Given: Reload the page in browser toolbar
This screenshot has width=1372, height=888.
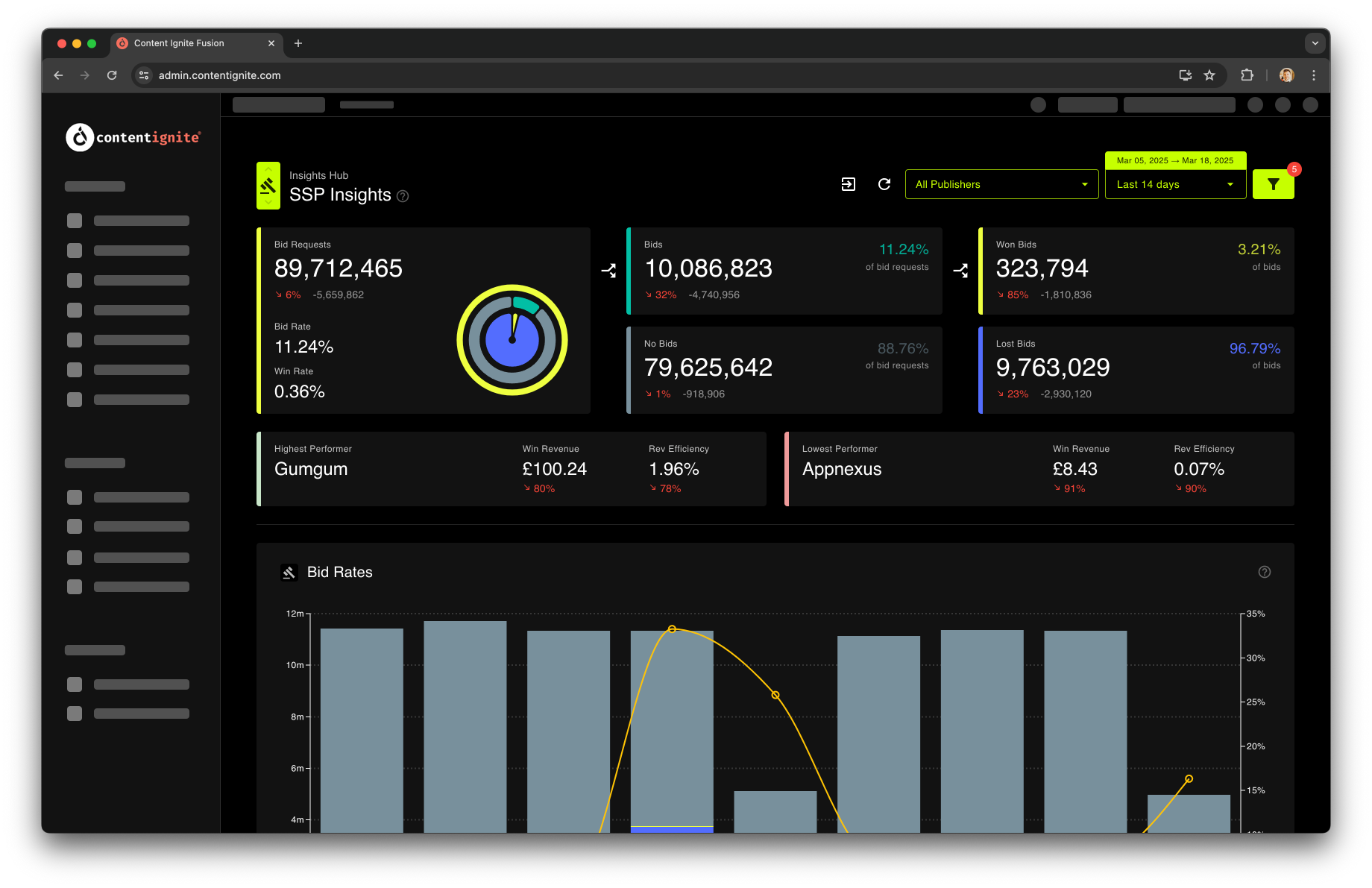Looking at the screenshot, I should coord(112,75).
